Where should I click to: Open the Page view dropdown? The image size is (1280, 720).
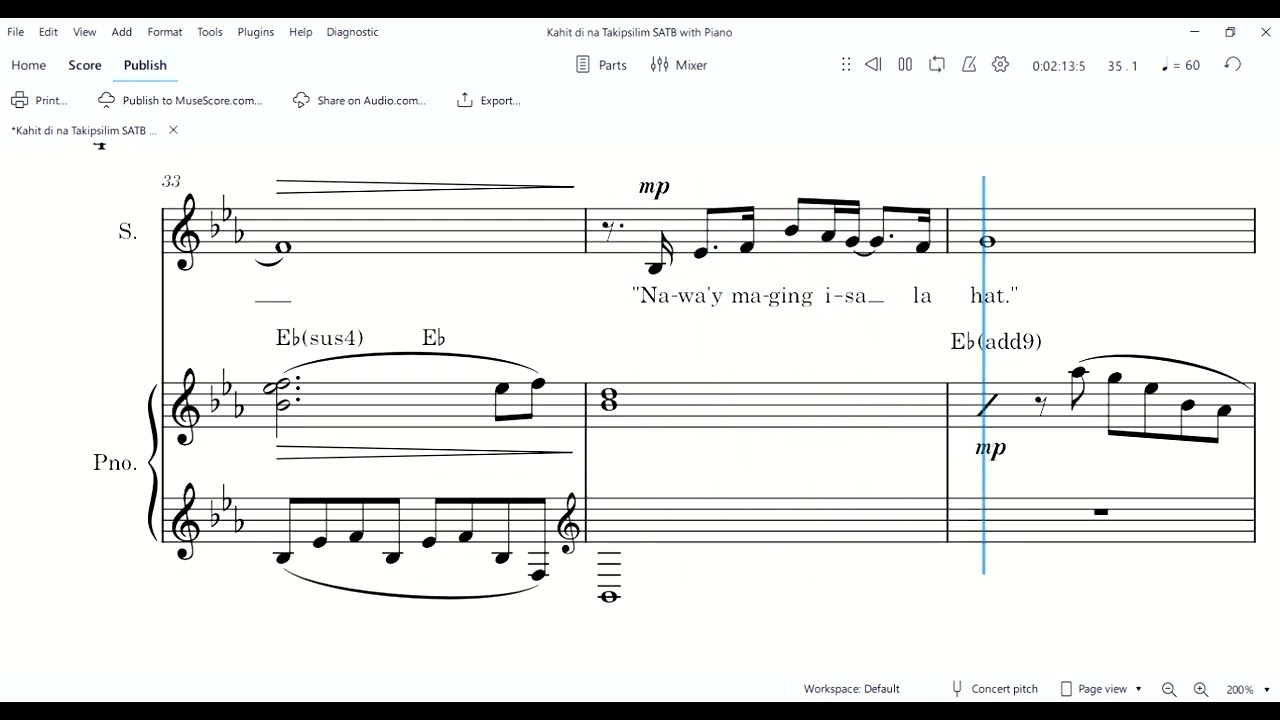coord(1100,689)
